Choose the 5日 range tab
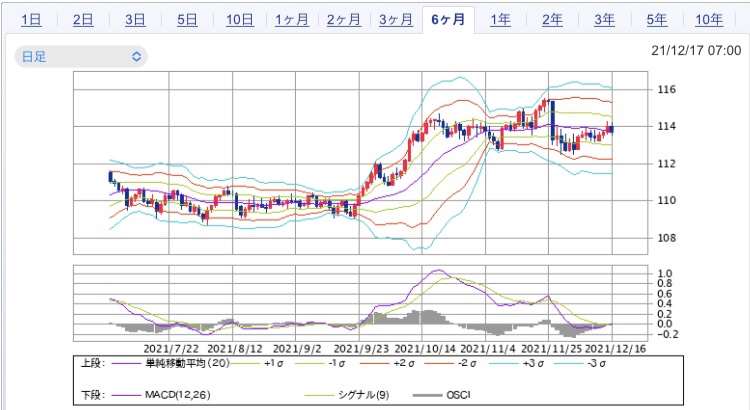Screen dimensions: 750x410 [x=187, y=20]
